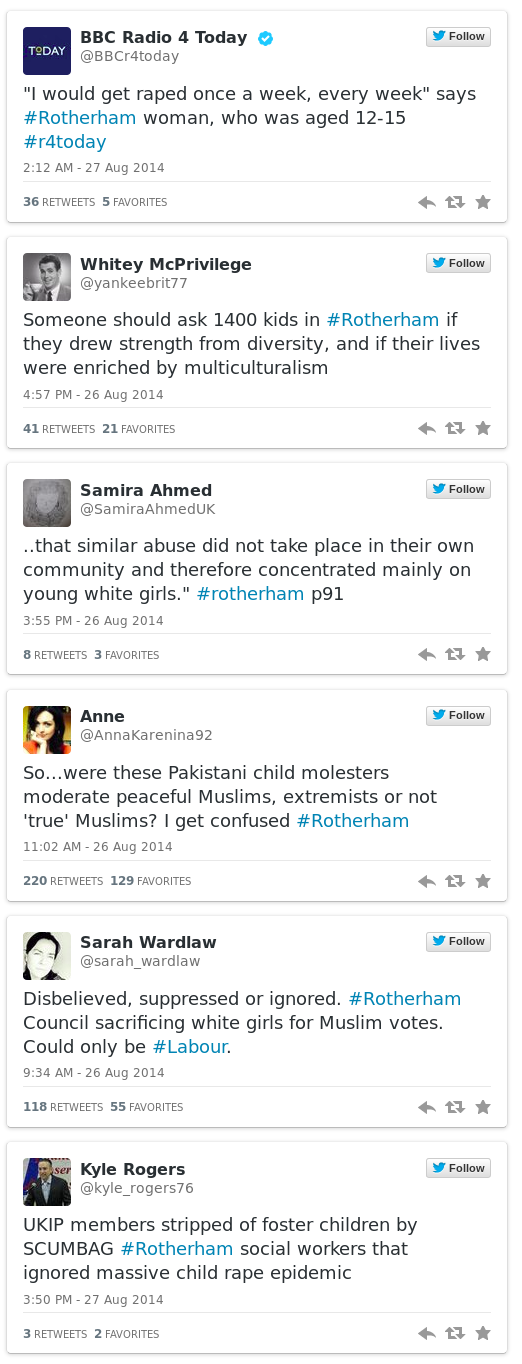Favorite Kyle Rogers' tweet

point(483,1333)
